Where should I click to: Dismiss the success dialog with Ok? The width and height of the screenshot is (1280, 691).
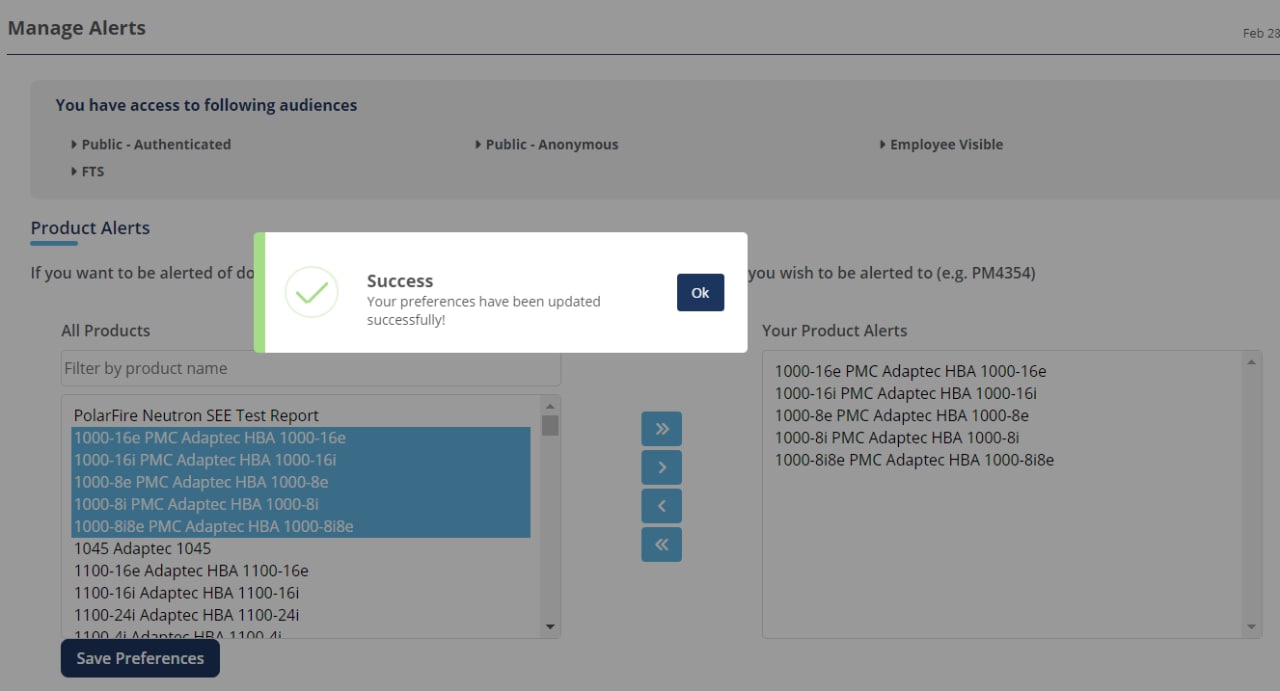pos(700,292)
